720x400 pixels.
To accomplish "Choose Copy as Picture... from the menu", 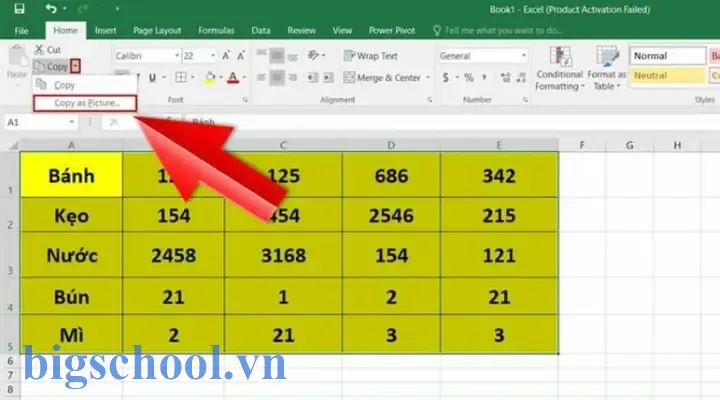I will 85,103.
